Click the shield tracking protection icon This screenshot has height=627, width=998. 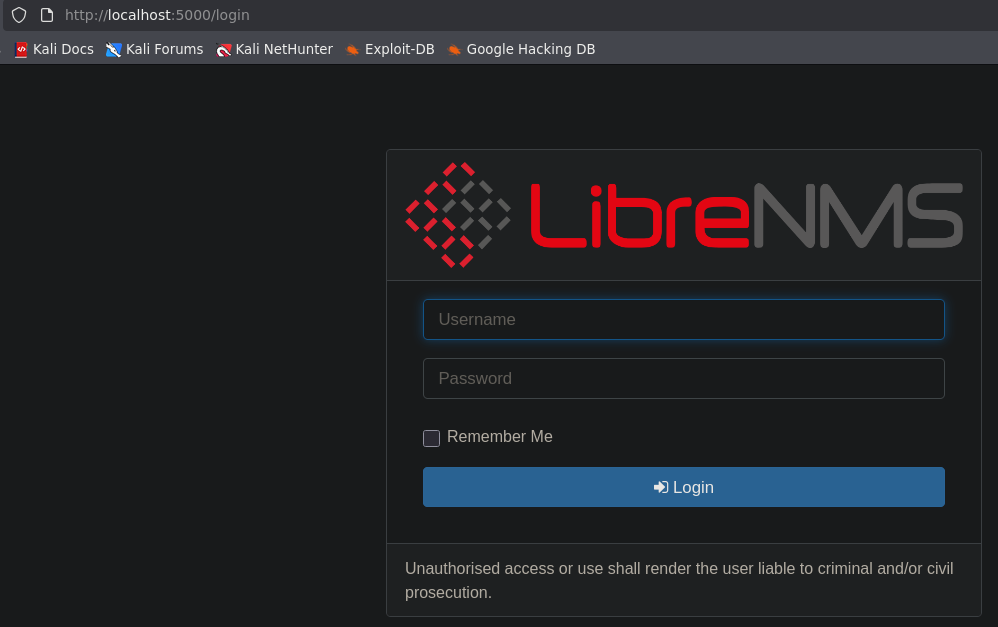19,15
